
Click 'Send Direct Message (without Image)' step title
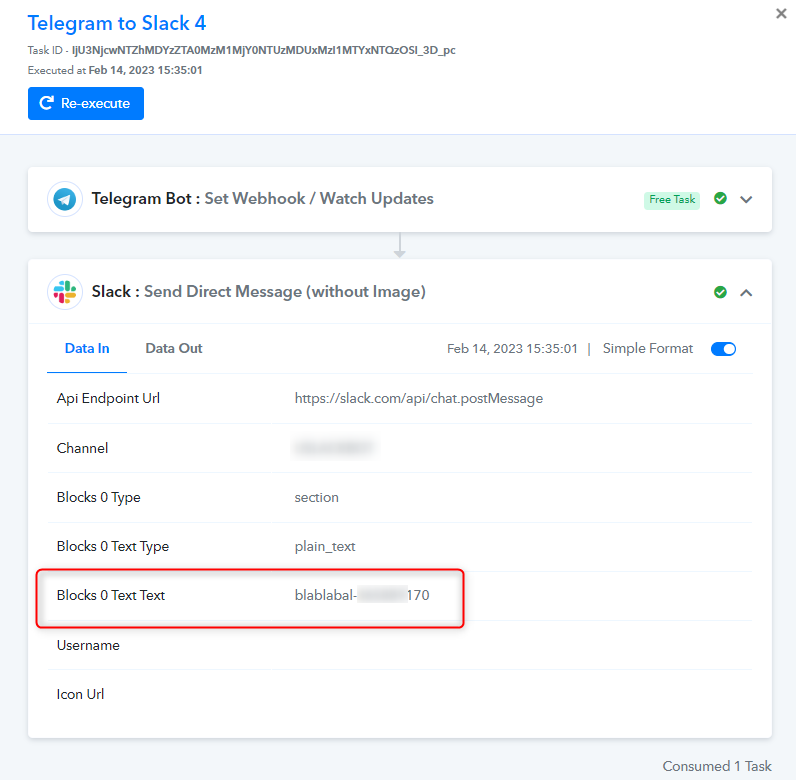[x=285, y=292]
